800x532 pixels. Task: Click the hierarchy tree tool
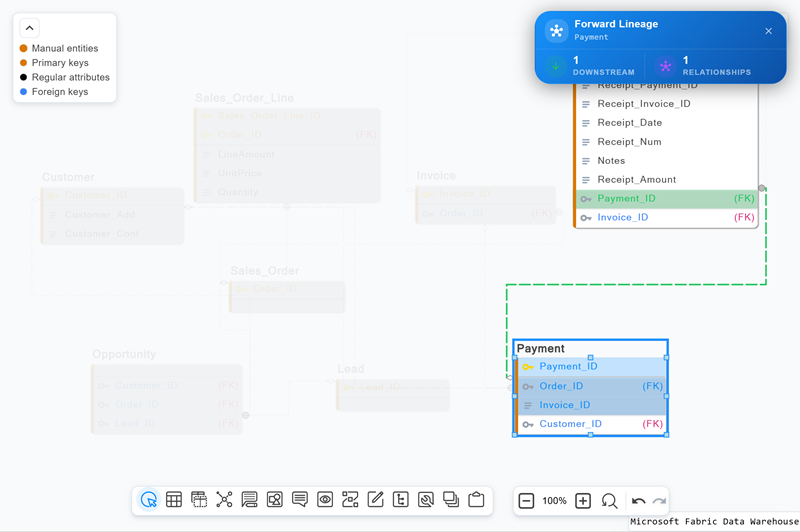click(401, 500)
